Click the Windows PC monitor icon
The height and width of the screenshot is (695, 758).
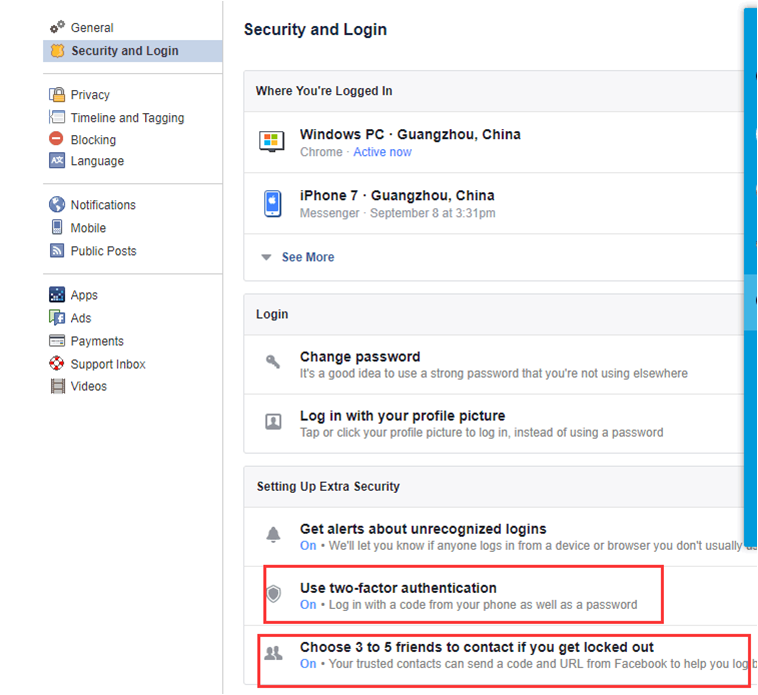[x=272, y=141]
